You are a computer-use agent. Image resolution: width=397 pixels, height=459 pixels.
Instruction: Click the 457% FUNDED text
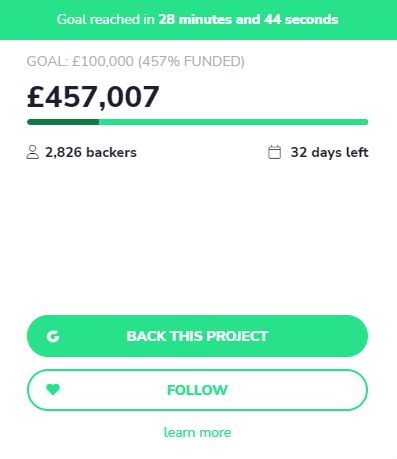click(191, 62)
